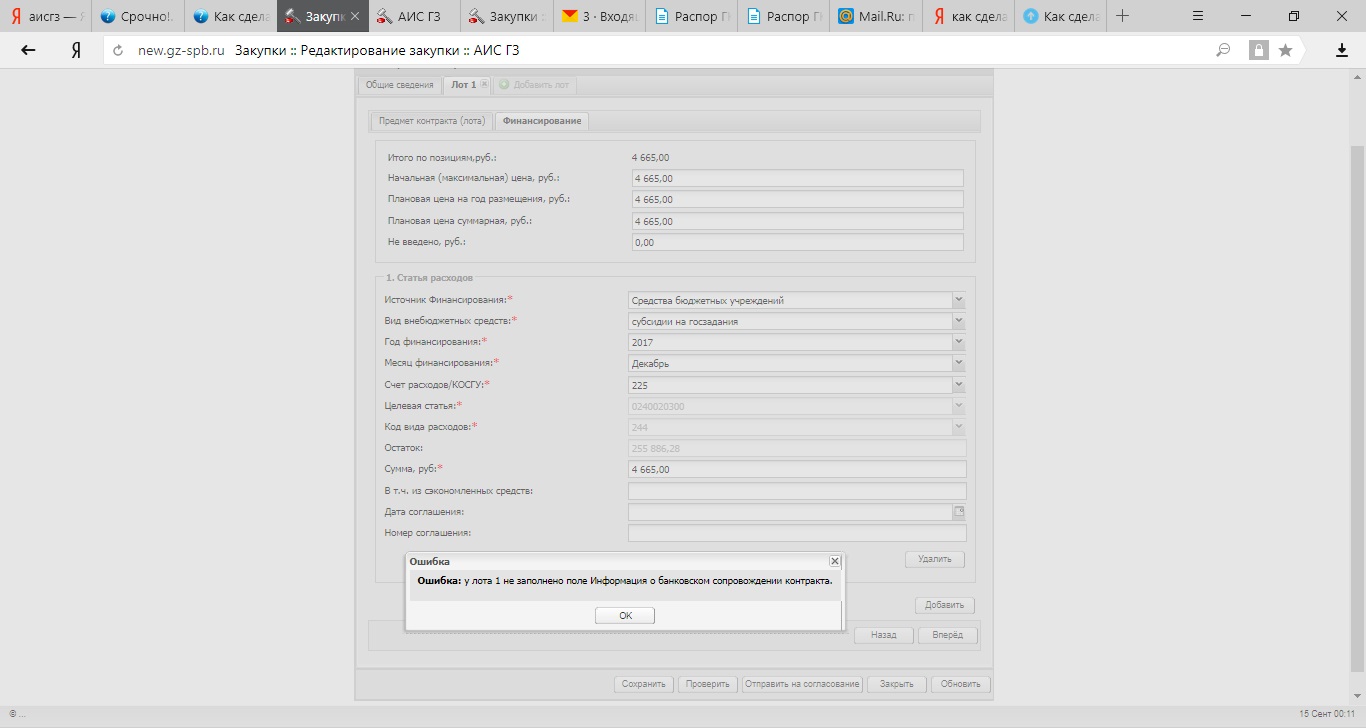Open the Год финансирования dropdown
Image resolution: width=1366 pixels, height=728 pixels.
pos(958,342)
